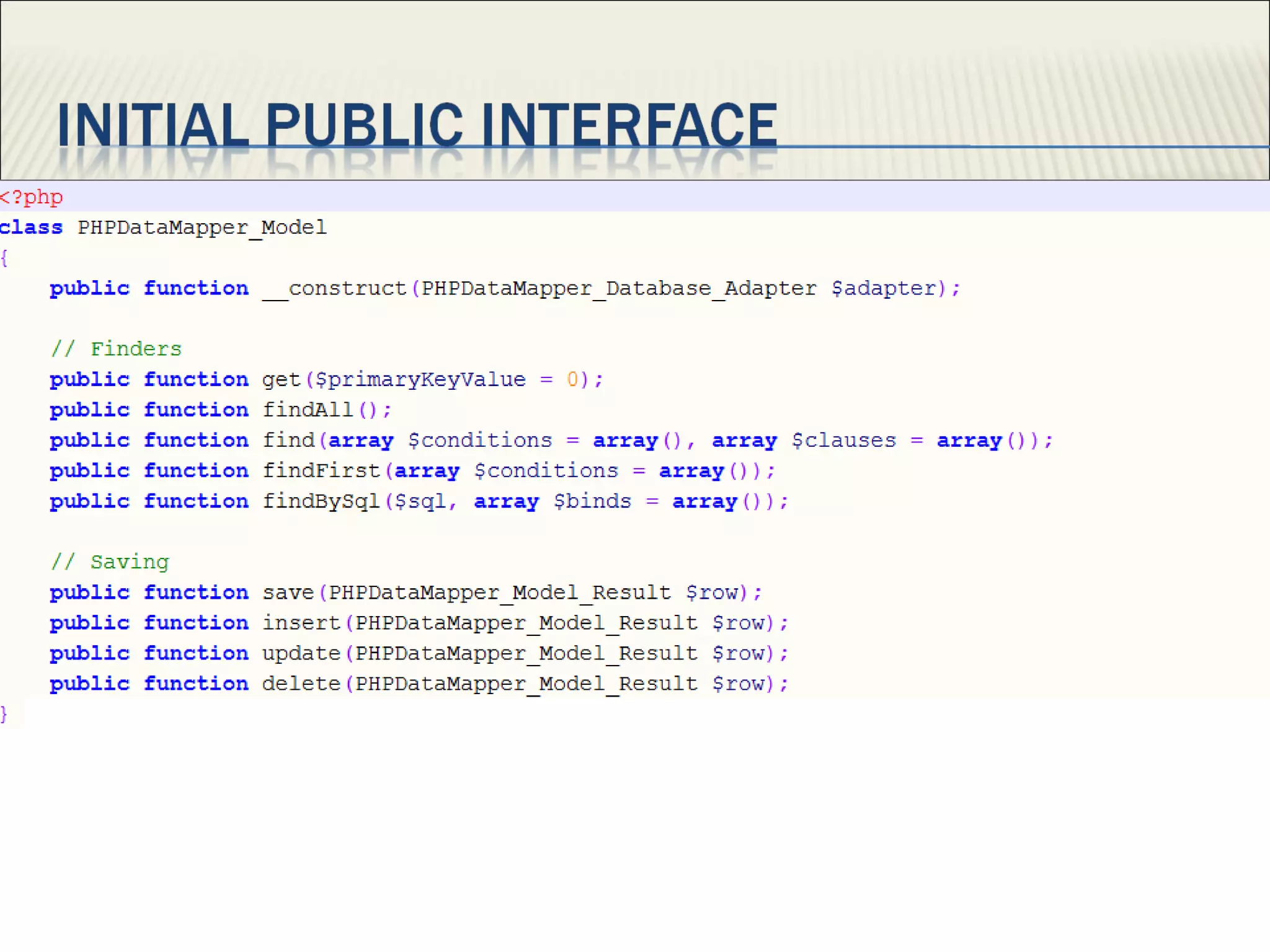The height and width of the screenshot is (952, 1270).
Task: Click PHPDataMapper_Database_Adapter type hint
Action: (x=619, y=288)
